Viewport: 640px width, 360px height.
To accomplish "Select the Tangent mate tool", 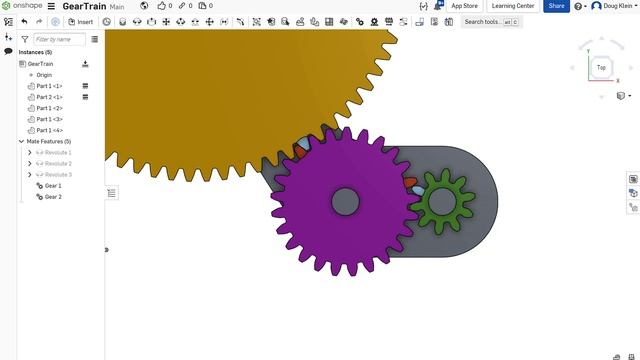I will coord(240,22).
